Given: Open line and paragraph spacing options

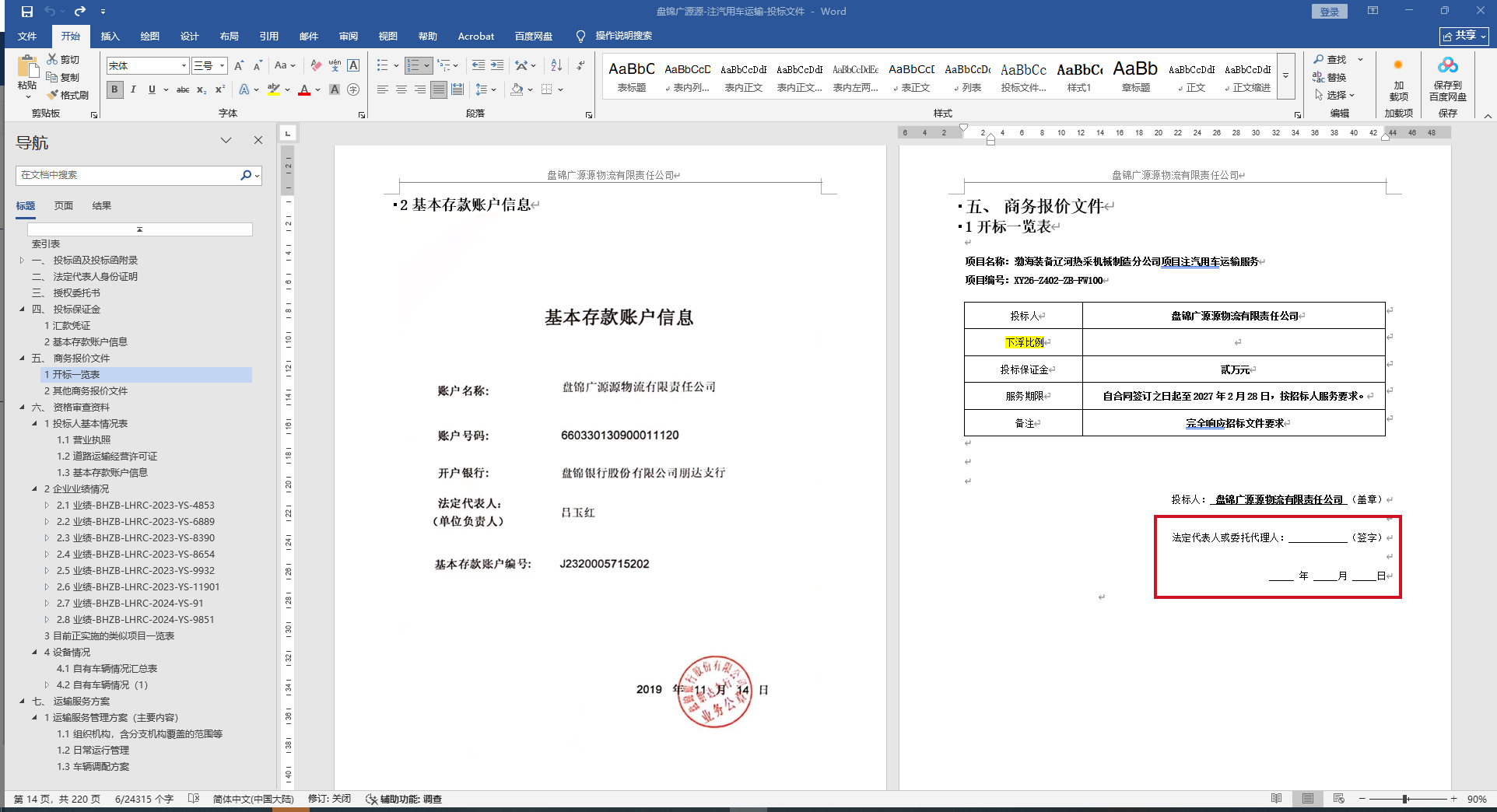Looking at the screenshot, I should tap(486, 89).
